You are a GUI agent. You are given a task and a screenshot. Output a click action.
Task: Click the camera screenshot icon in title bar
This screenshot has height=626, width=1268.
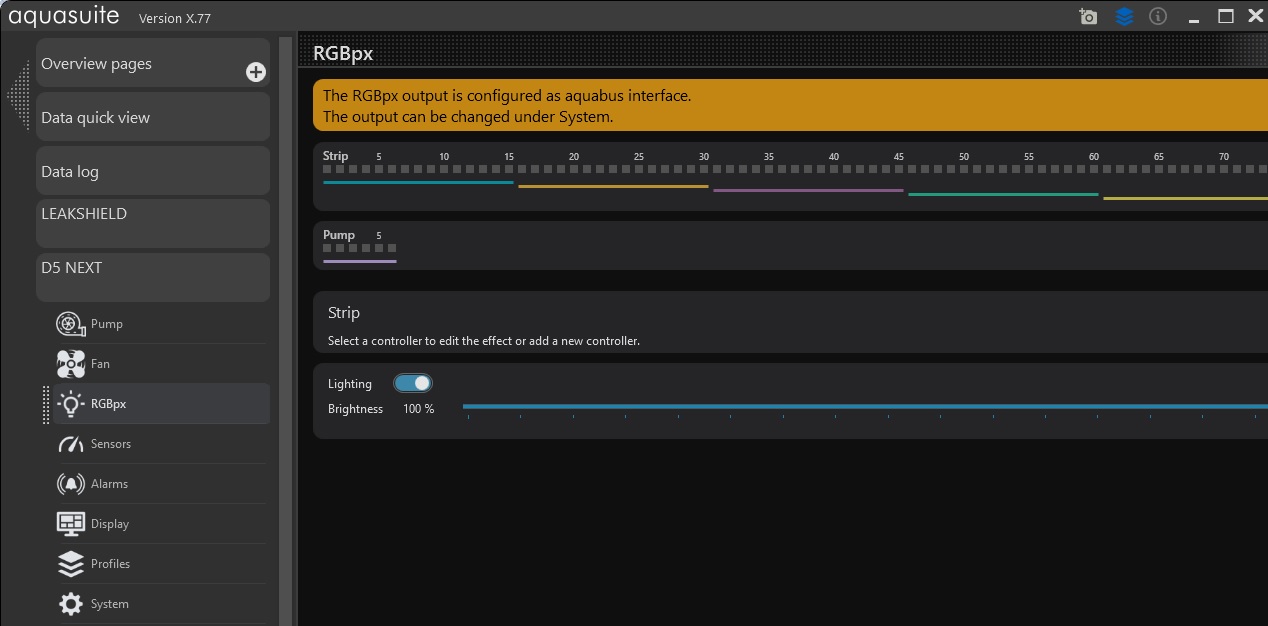pyautogui.click(x=1088, y=17)
